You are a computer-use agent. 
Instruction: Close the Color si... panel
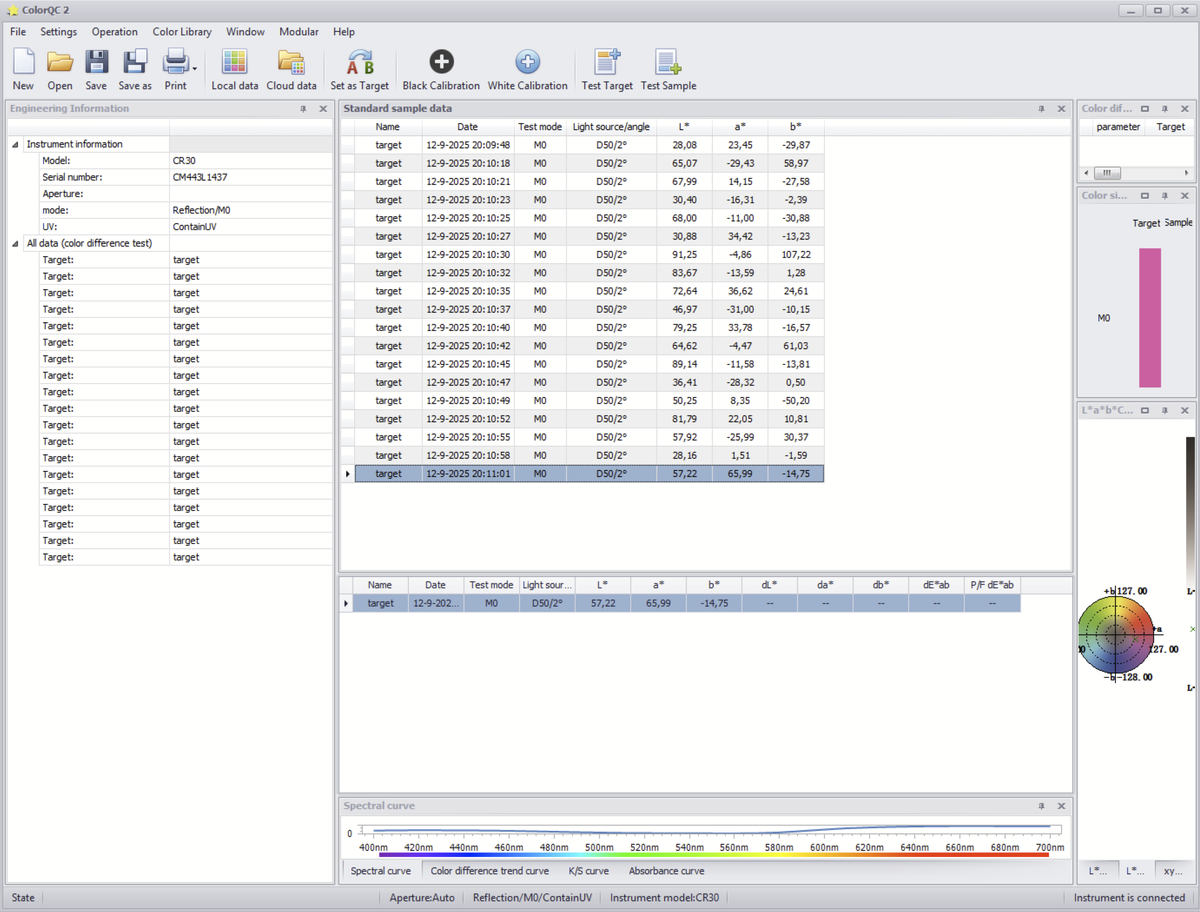[x=1185, y=196]
